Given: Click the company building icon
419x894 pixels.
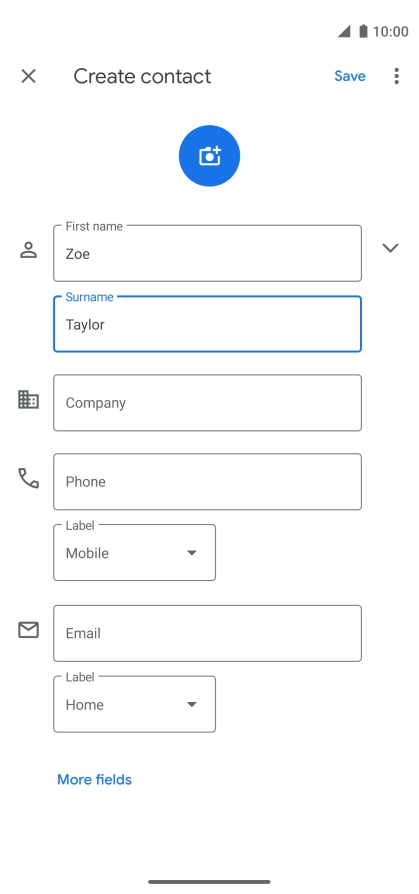Looking at the screenshot, I should pyautogui.click(x=29, y=399).
